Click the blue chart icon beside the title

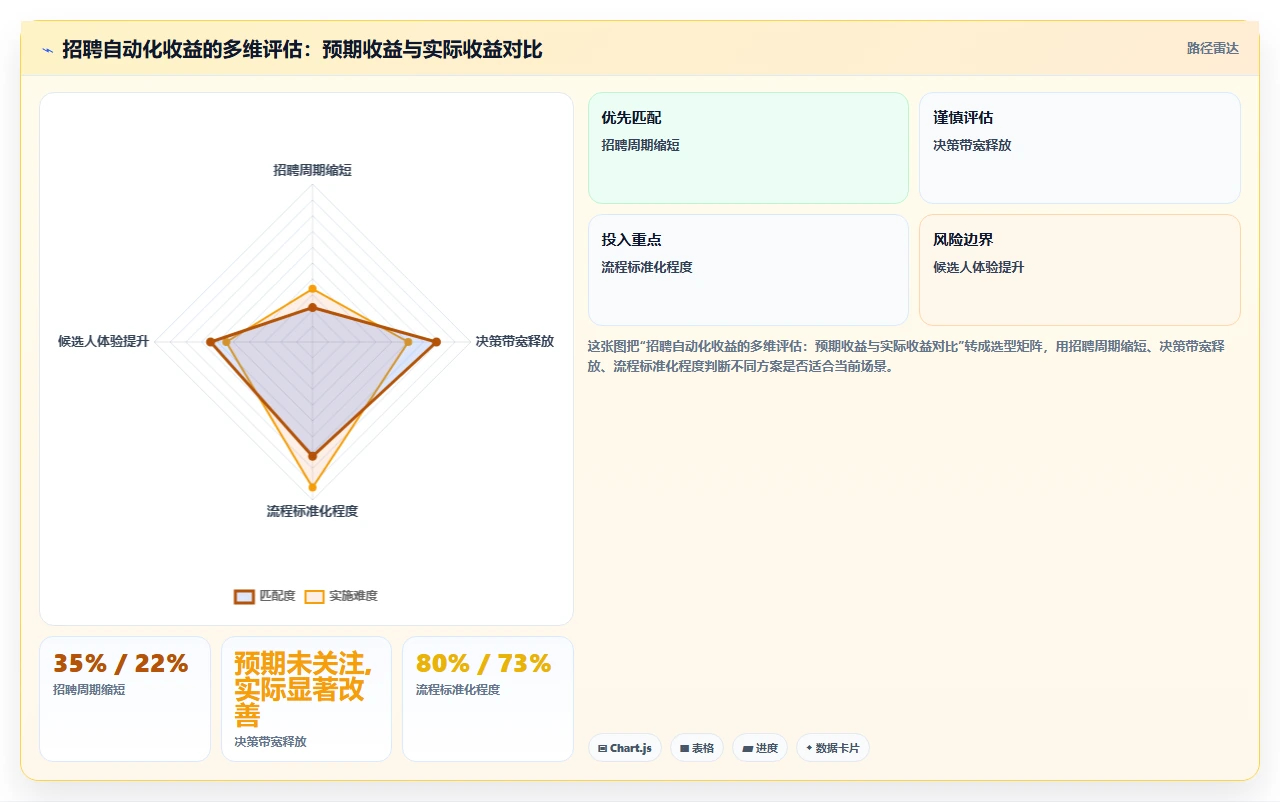48,49
